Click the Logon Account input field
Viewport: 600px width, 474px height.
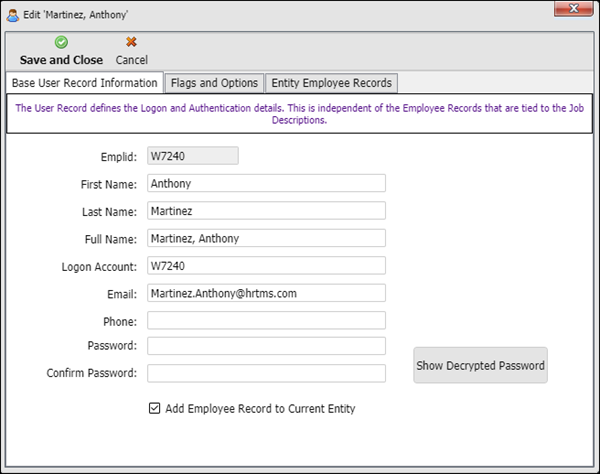coord(266,266)
